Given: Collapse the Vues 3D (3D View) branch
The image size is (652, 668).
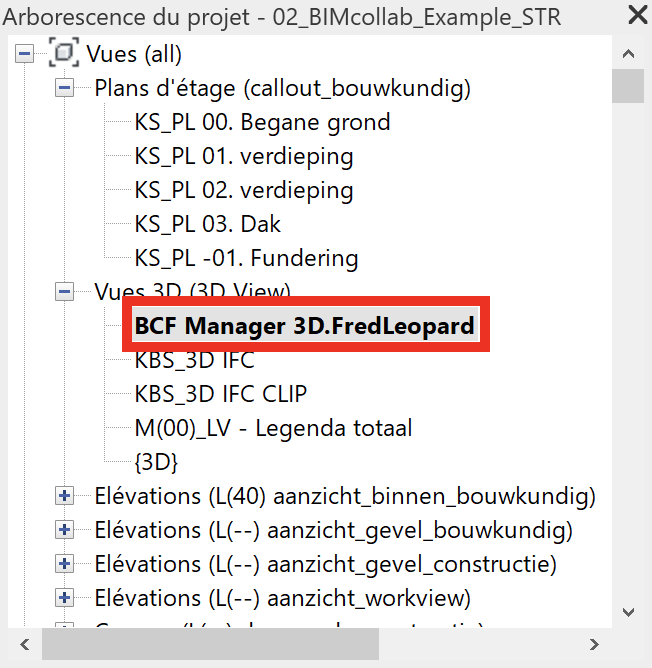Looking at the screenshot, I should [64, 291].
